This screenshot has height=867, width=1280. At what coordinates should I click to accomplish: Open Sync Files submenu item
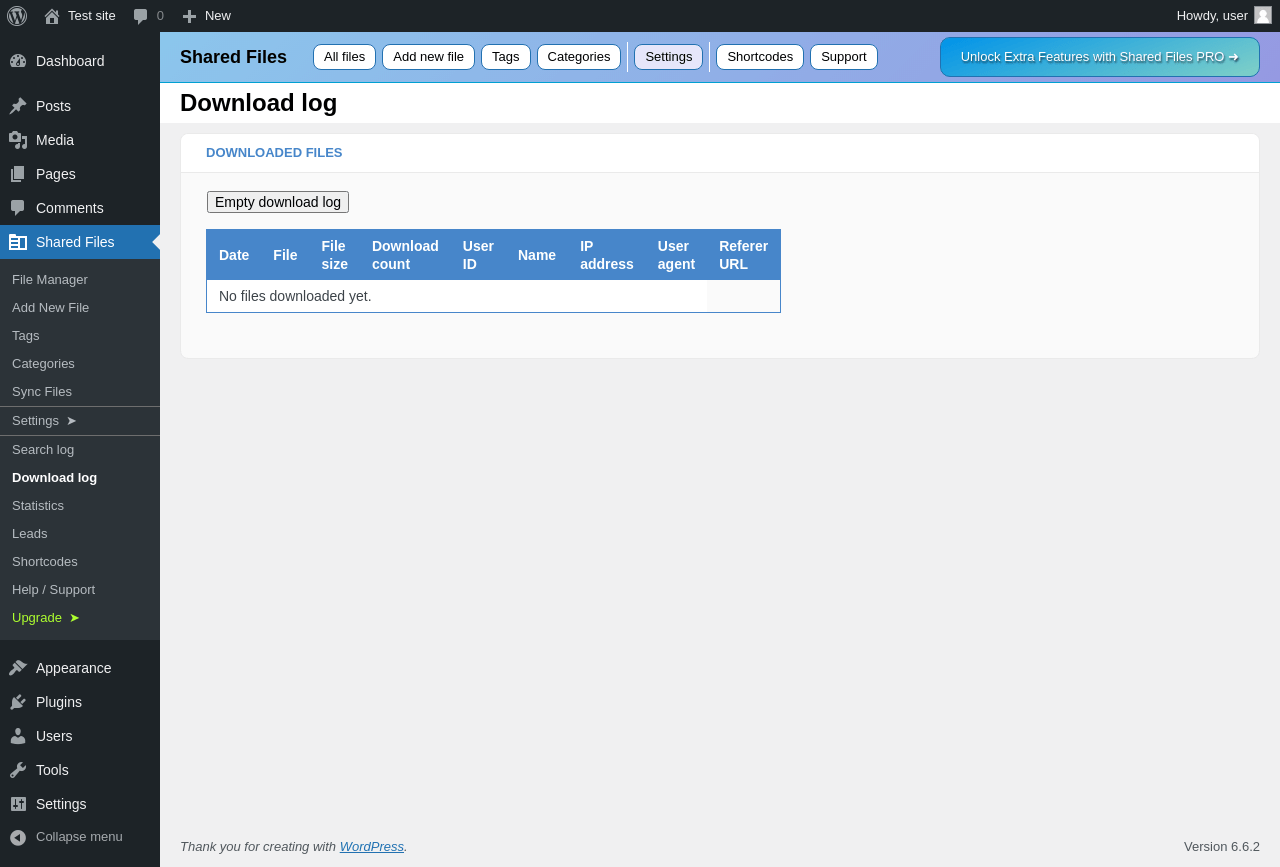[x=80, y=392]
